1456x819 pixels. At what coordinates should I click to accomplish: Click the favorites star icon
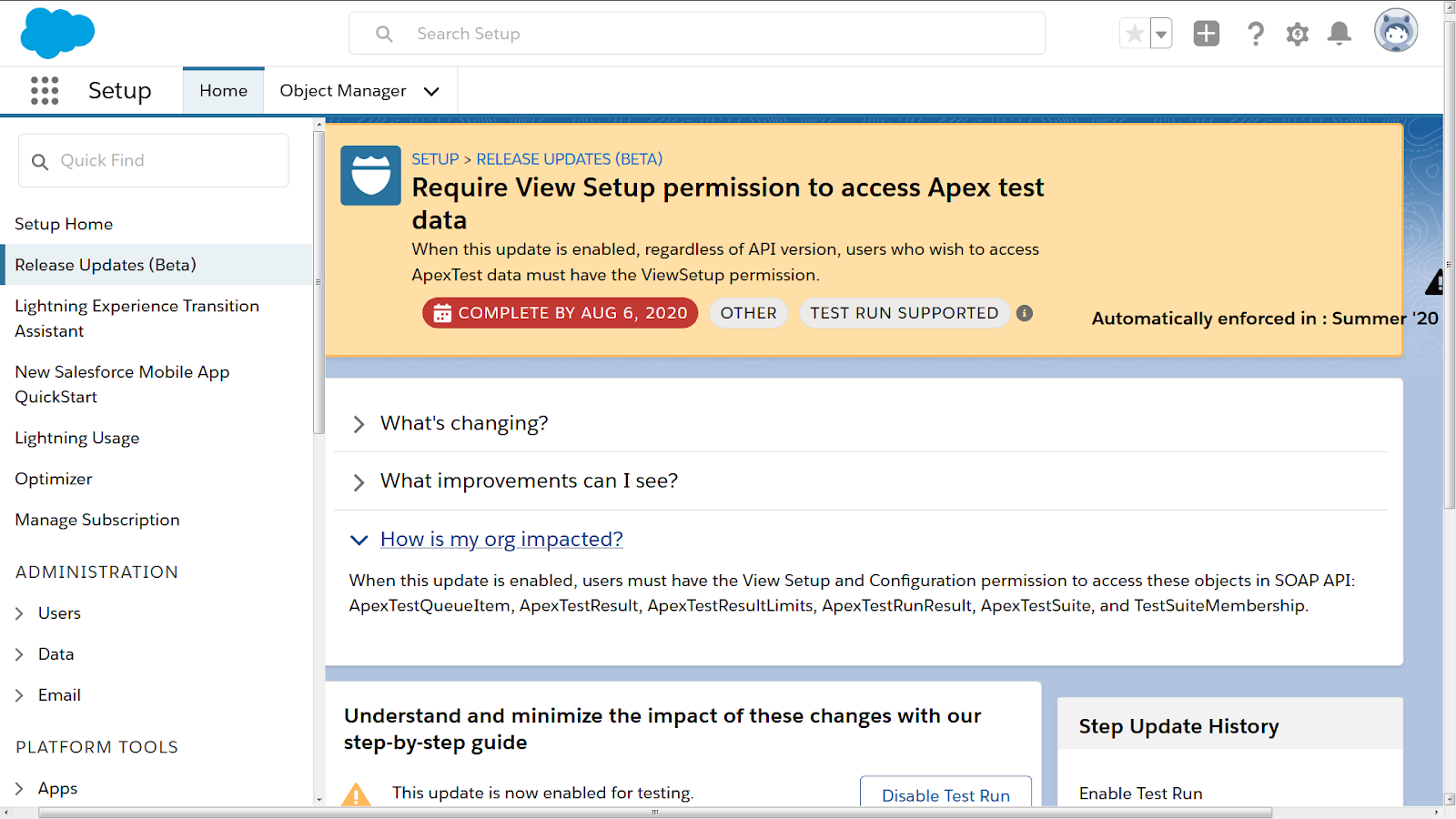click(1135, 34)
